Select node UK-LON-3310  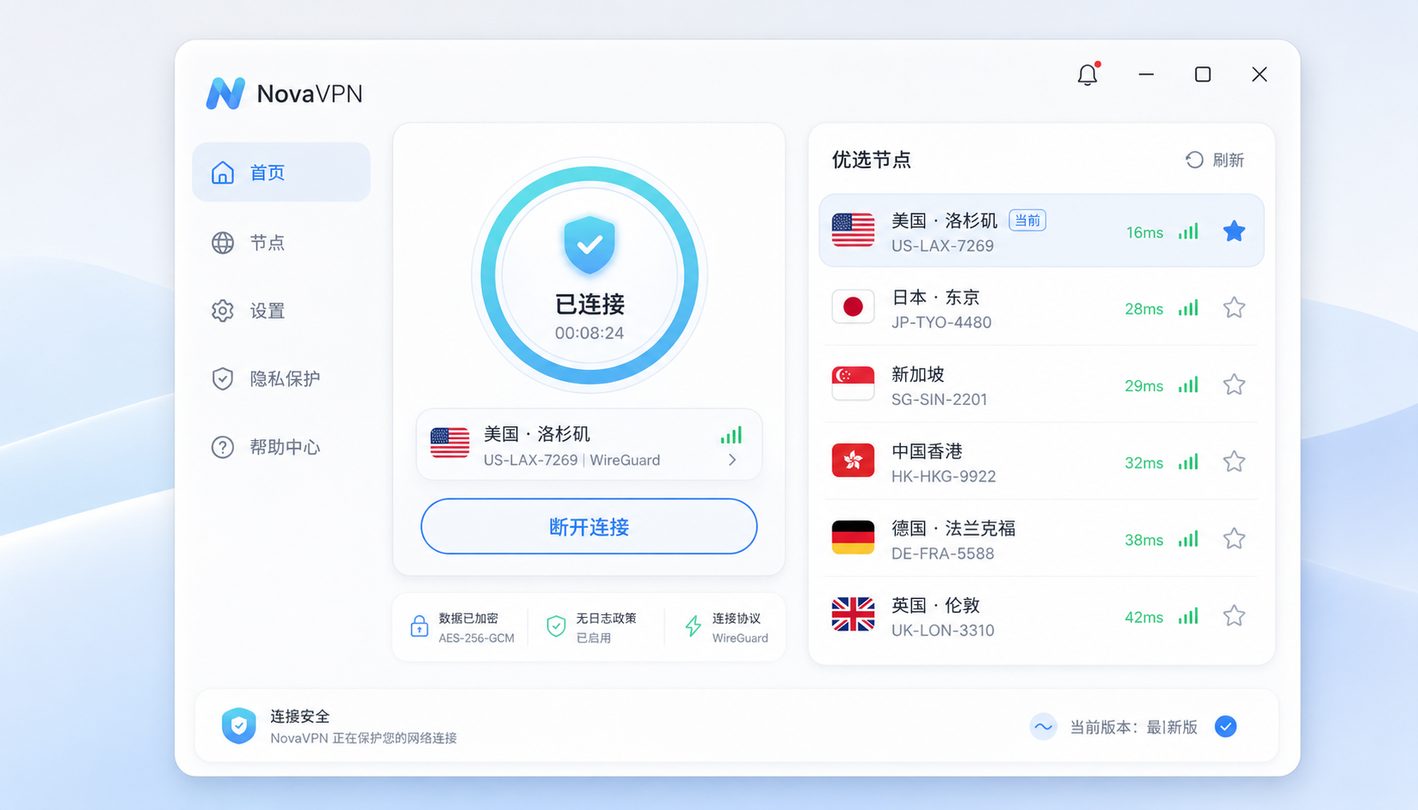1041,616
